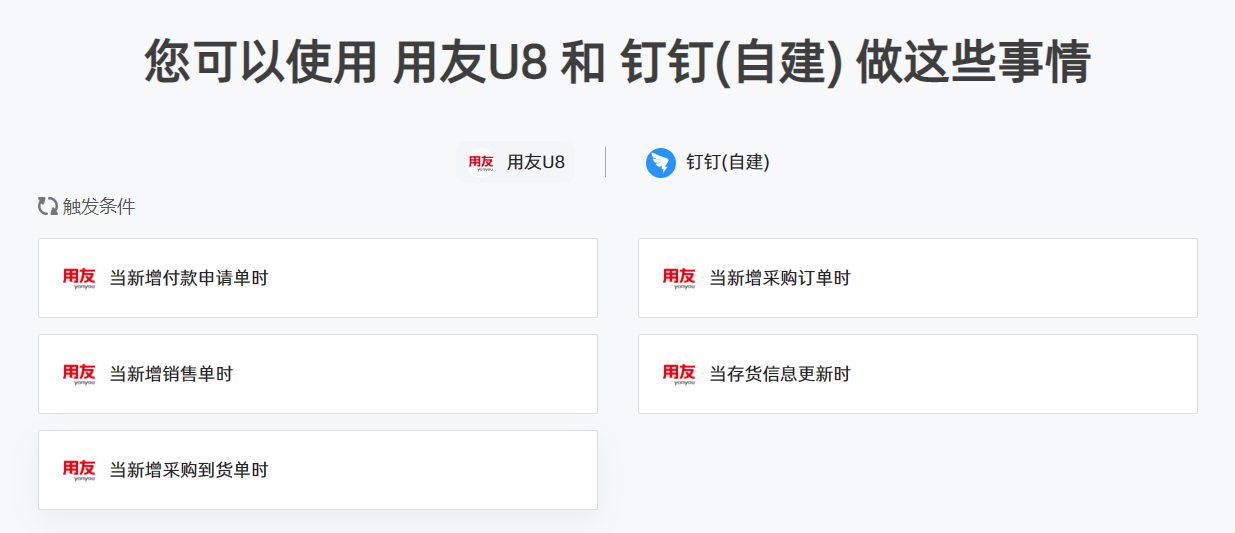Click the yonyou logo on 当新增采购订单时 card
The height and width of the screenshot is (533, 1235).
(679, 278)
